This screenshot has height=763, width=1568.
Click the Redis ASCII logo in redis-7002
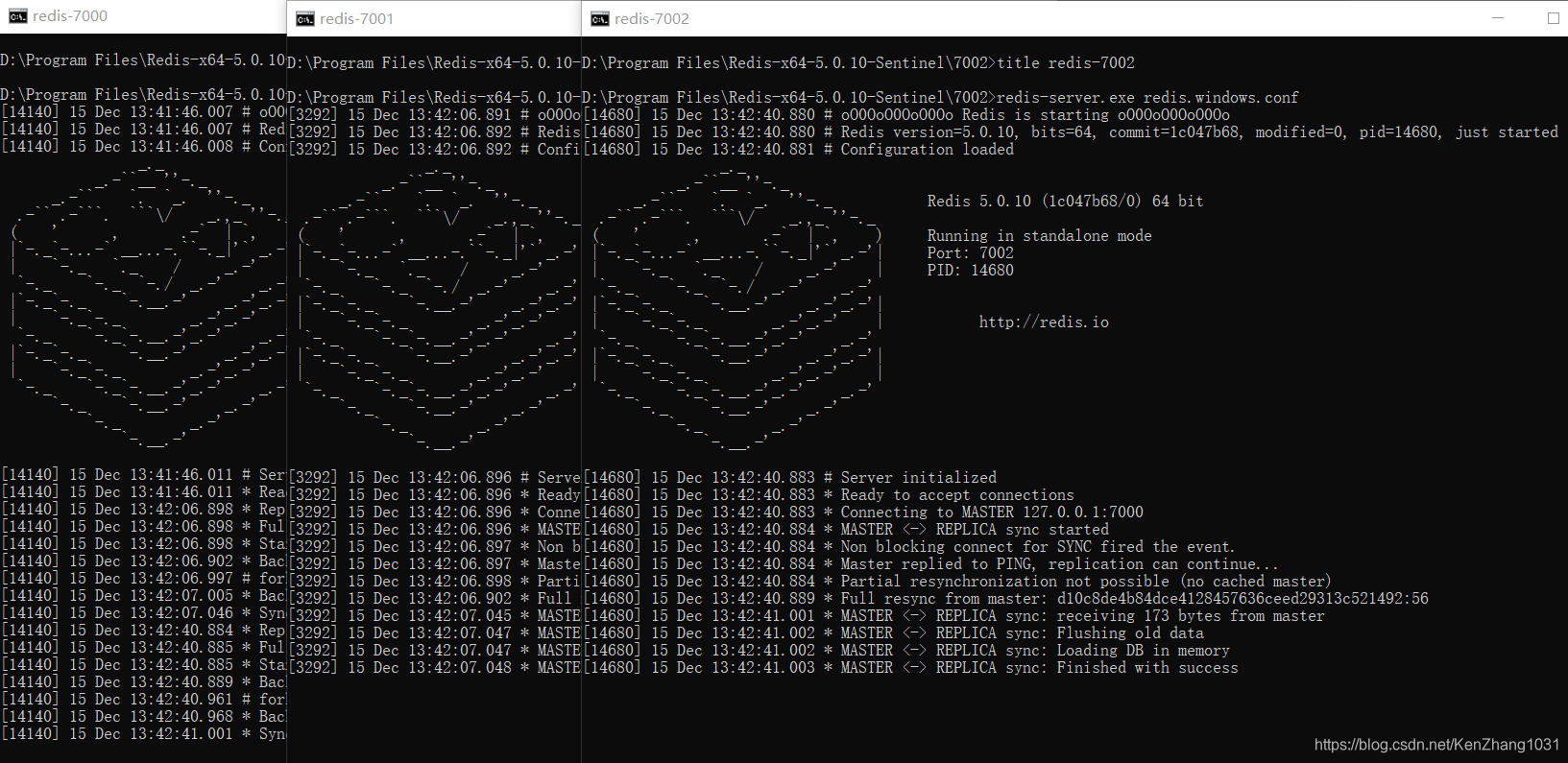[737, 309]
